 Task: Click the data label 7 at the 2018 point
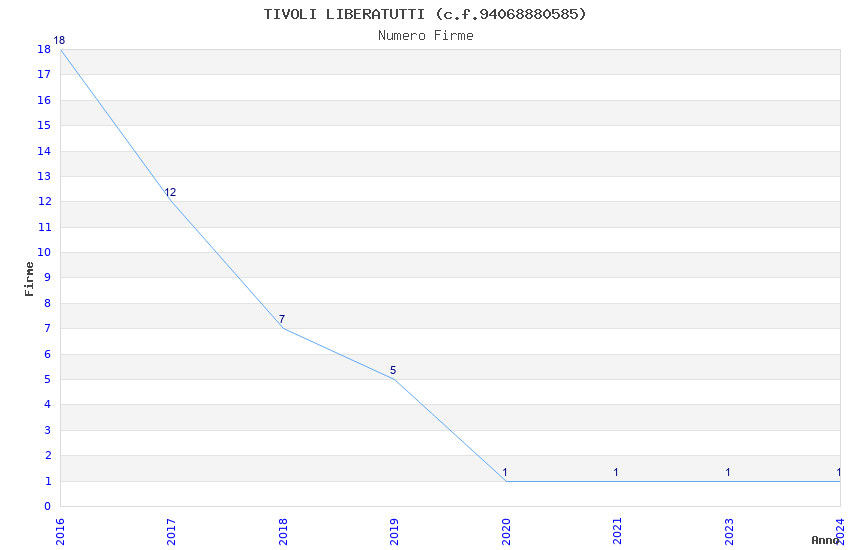pyautogui.click(x=282, y=319)
